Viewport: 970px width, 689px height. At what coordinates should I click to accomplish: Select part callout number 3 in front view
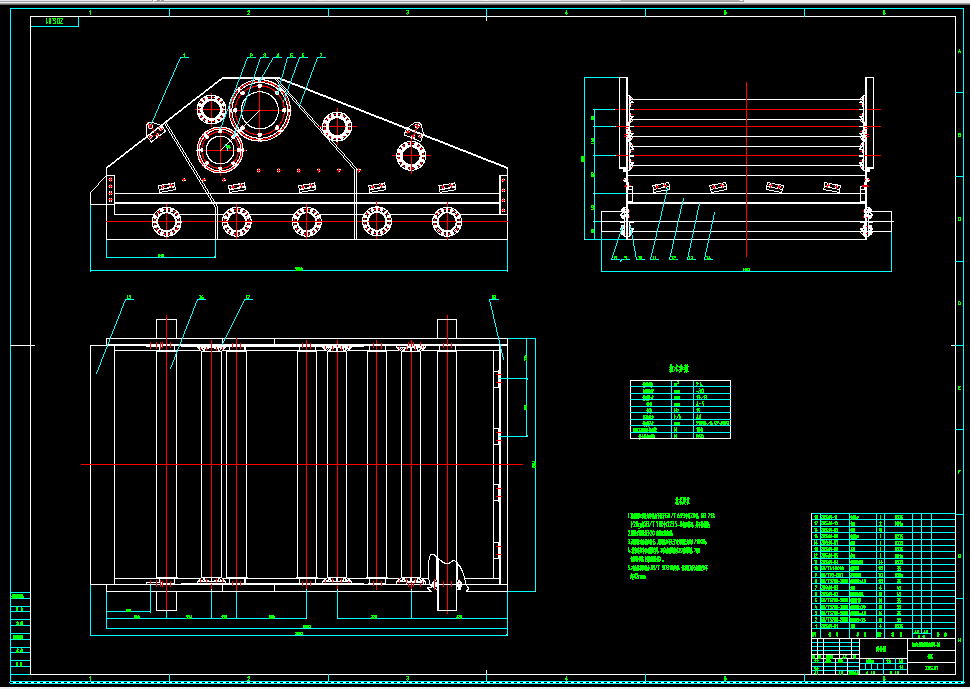click(x=265, y=56)
